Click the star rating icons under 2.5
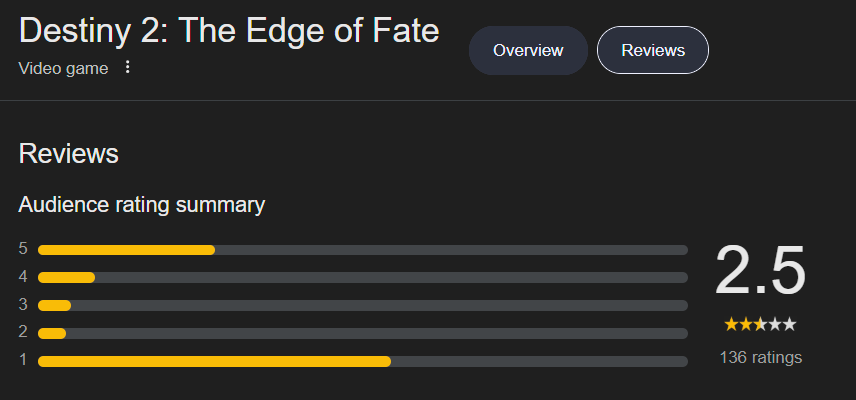The width and height of the screenshot is (856, 400). coord(760,325)
